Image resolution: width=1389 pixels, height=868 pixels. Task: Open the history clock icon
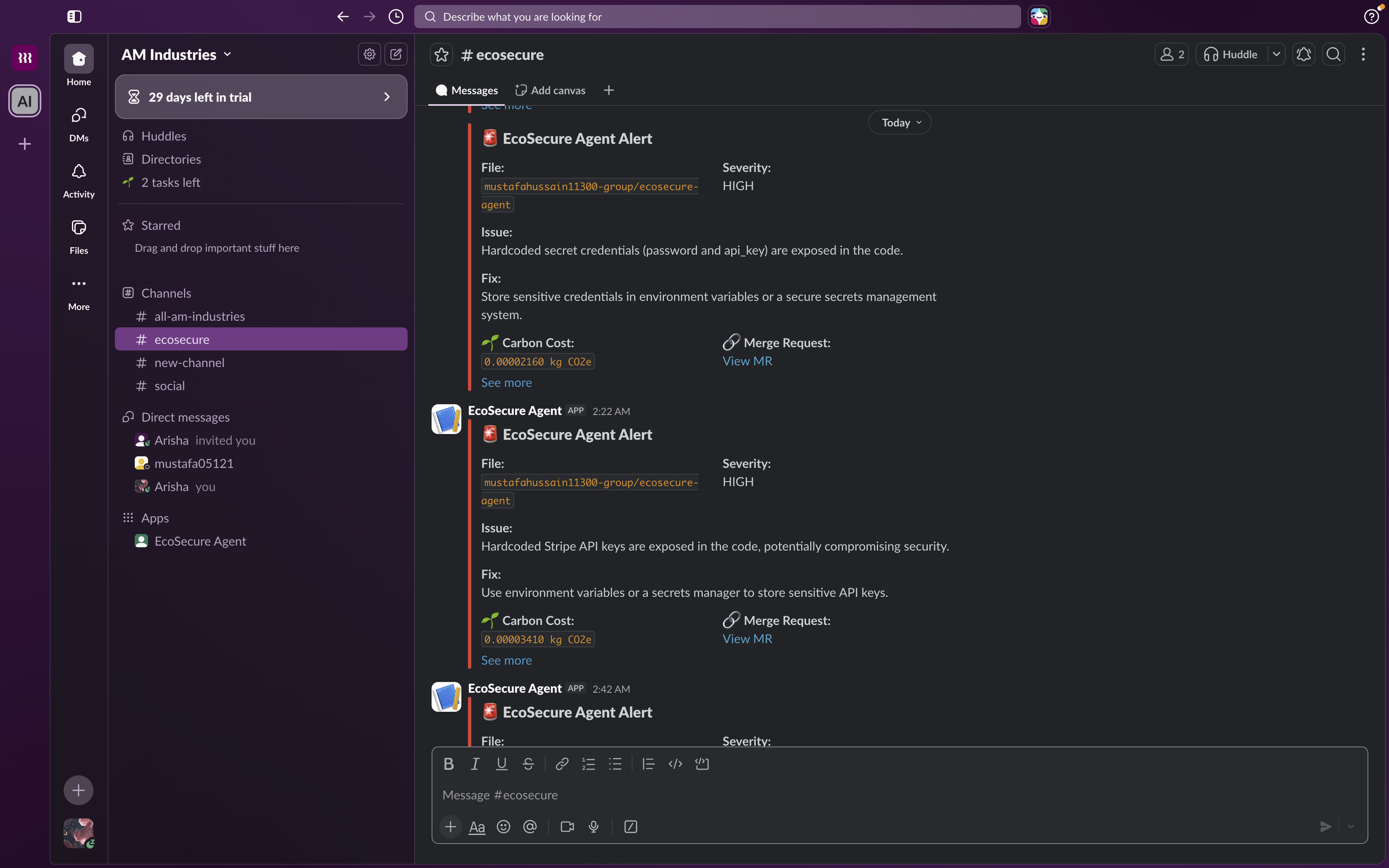(396, 17)
